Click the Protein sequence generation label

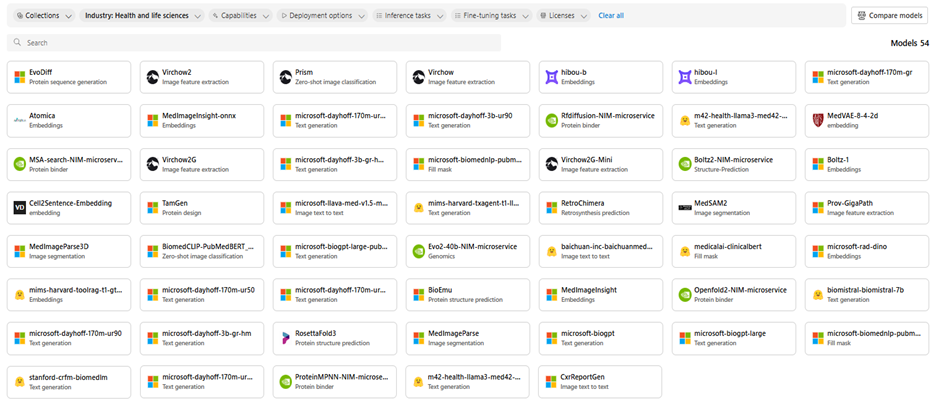(x=68, y=82)
